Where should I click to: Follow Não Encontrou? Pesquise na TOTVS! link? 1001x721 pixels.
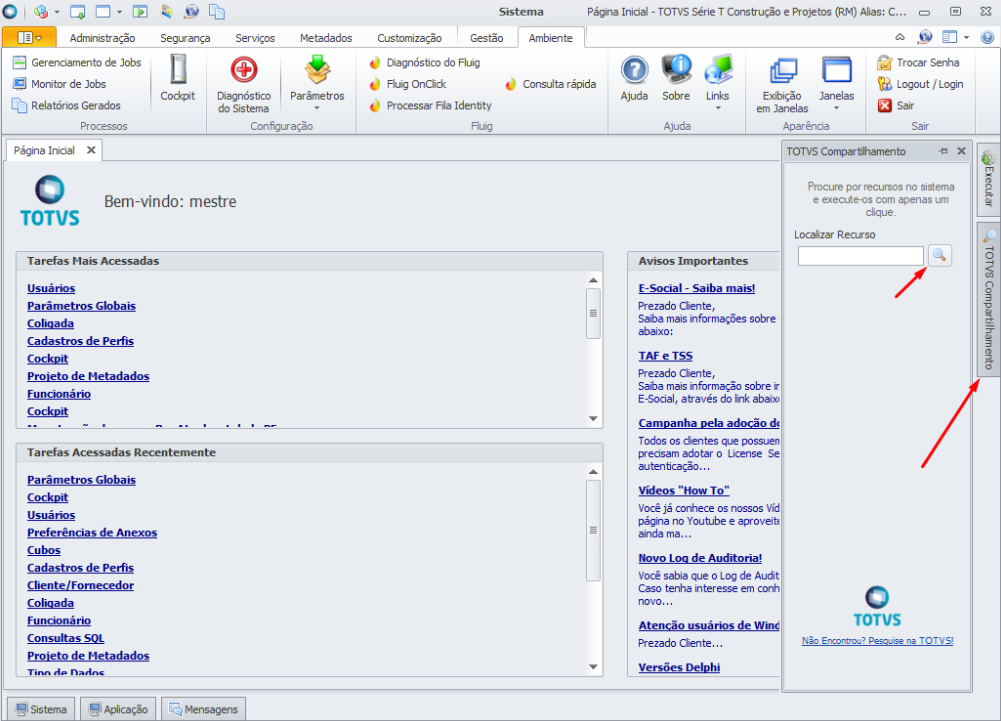point(878,641)
